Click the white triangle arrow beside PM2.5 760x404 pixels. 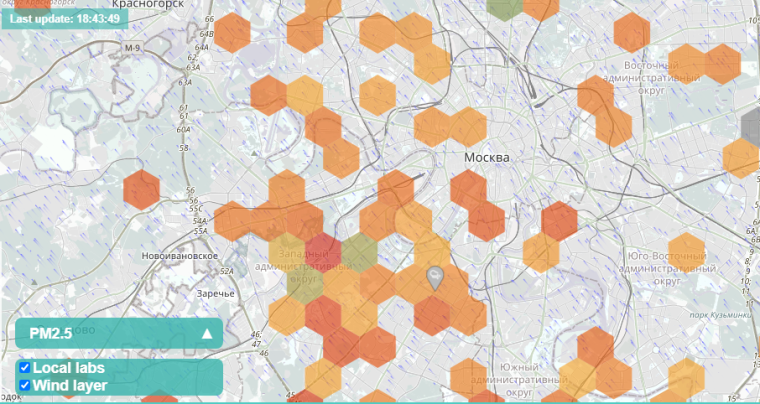click(208, 334)
